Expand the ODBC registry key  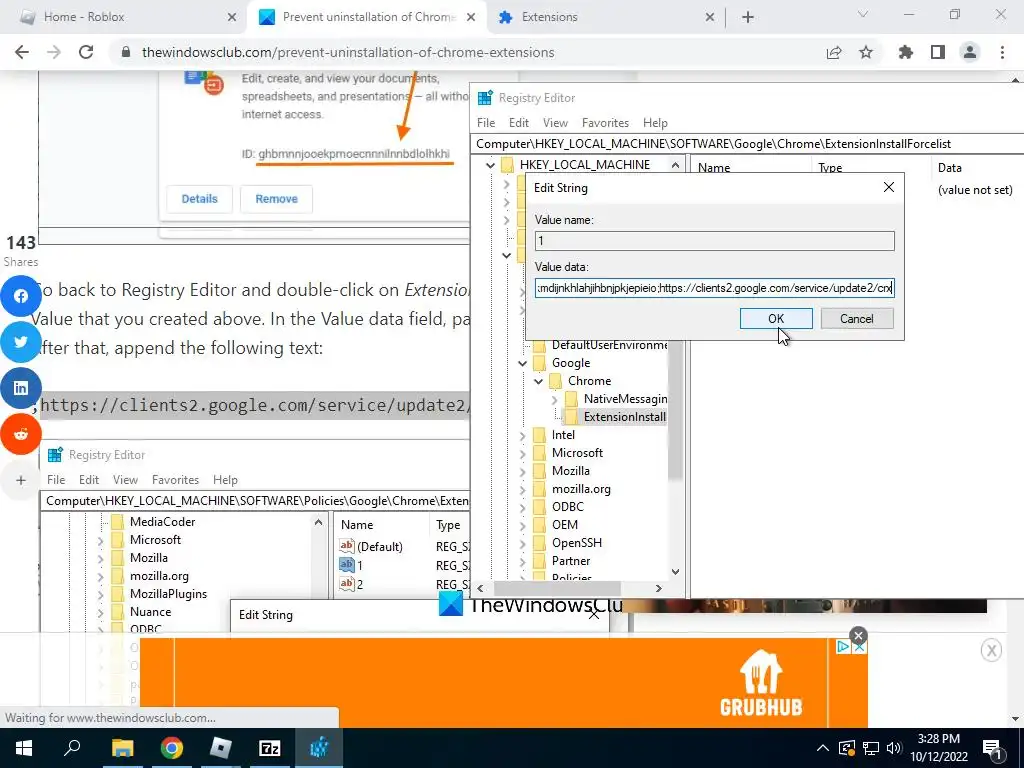pos(522,507)
